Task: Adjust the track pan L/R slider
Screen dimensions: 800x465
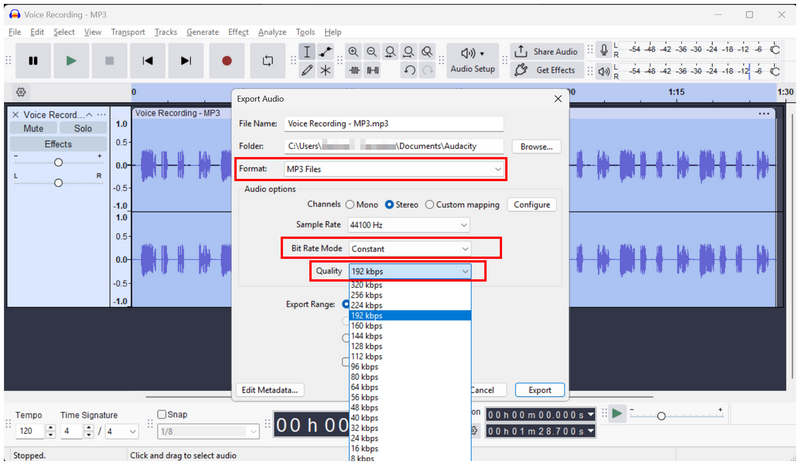Action: pos(58,183)
